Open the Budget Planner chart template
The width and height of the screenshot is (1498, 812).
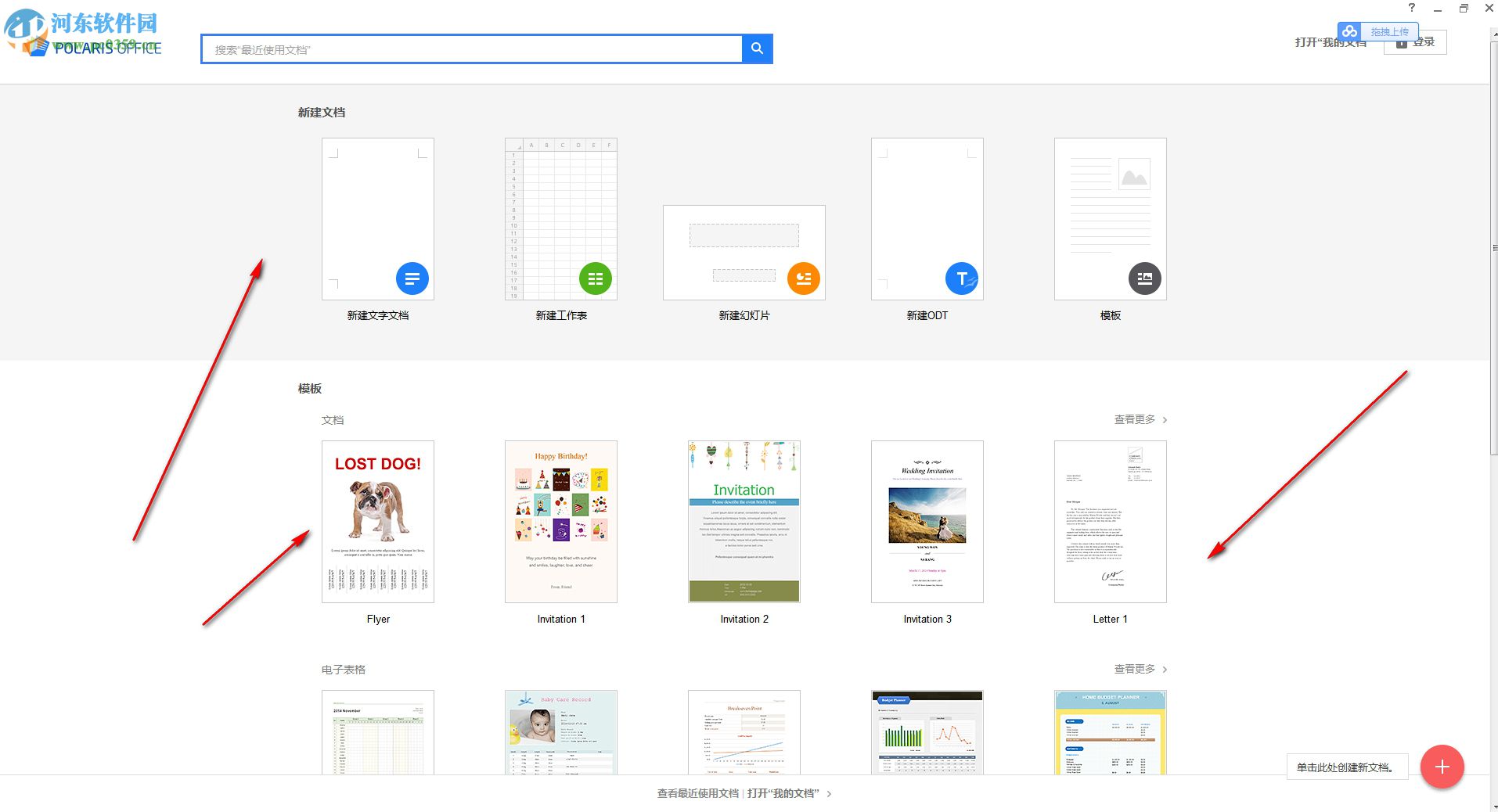(x=927, y=732)
